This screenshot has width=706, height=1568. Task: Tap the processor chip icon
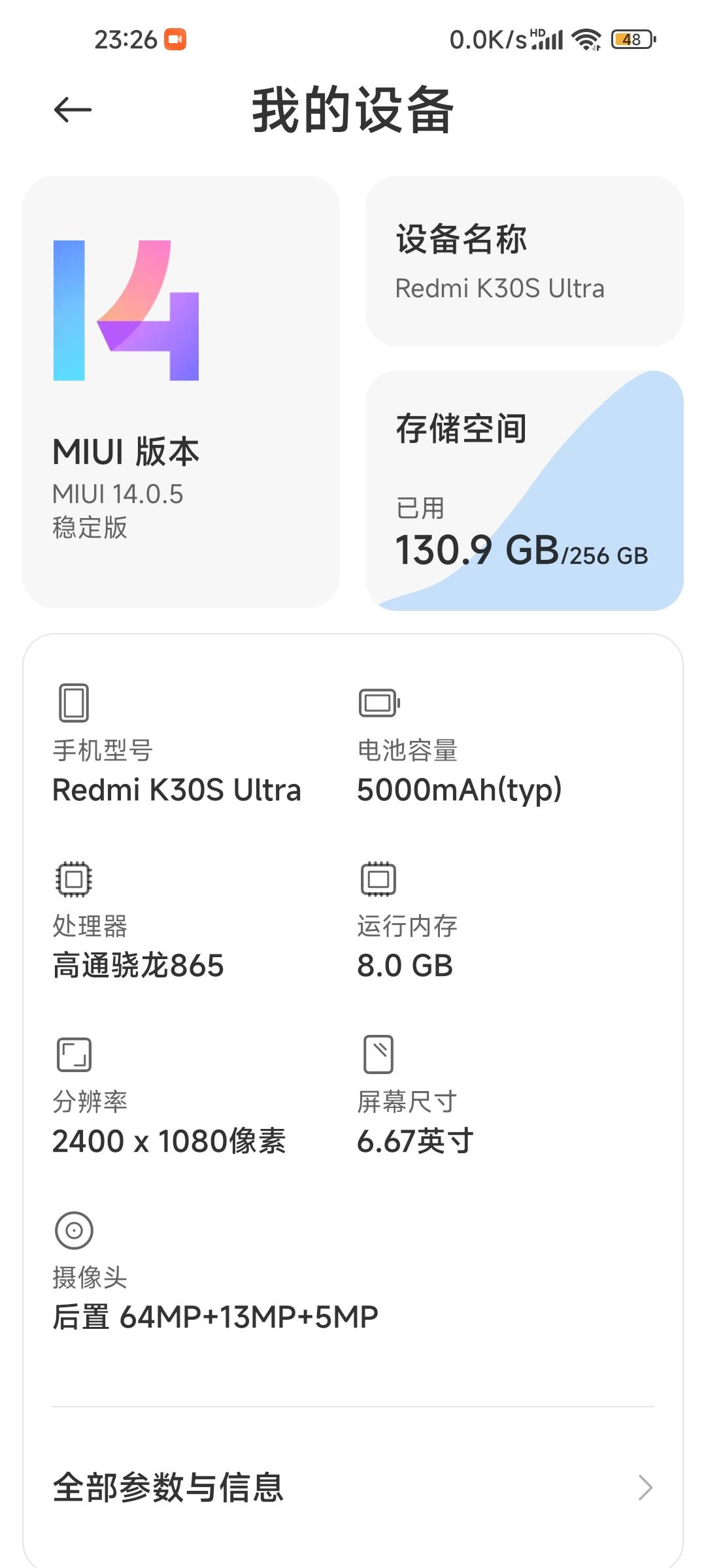click(74, 879)
